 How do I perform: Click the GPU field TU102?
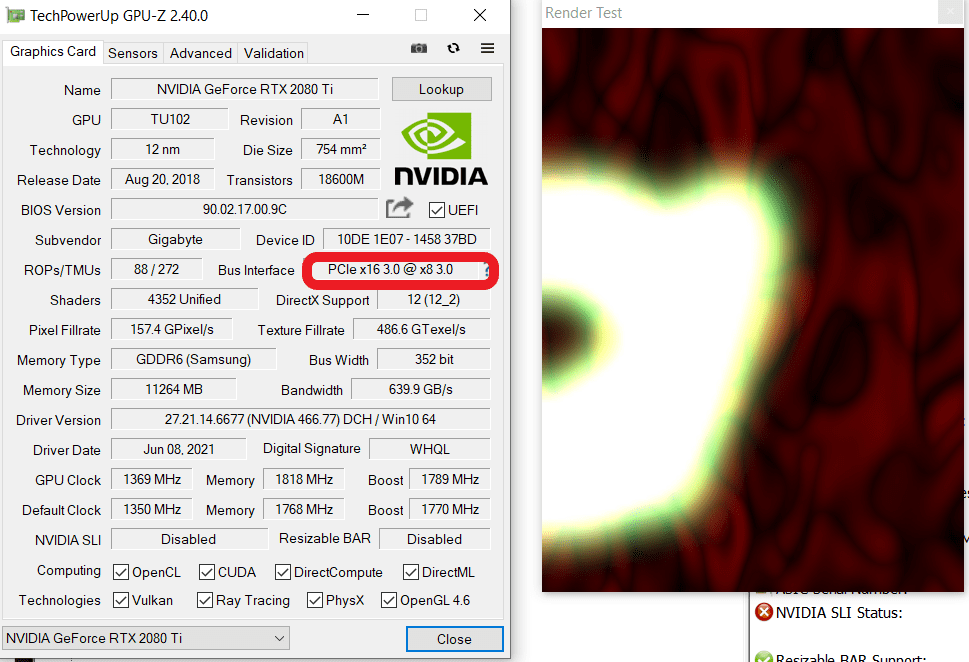click(x=170, y=119)
